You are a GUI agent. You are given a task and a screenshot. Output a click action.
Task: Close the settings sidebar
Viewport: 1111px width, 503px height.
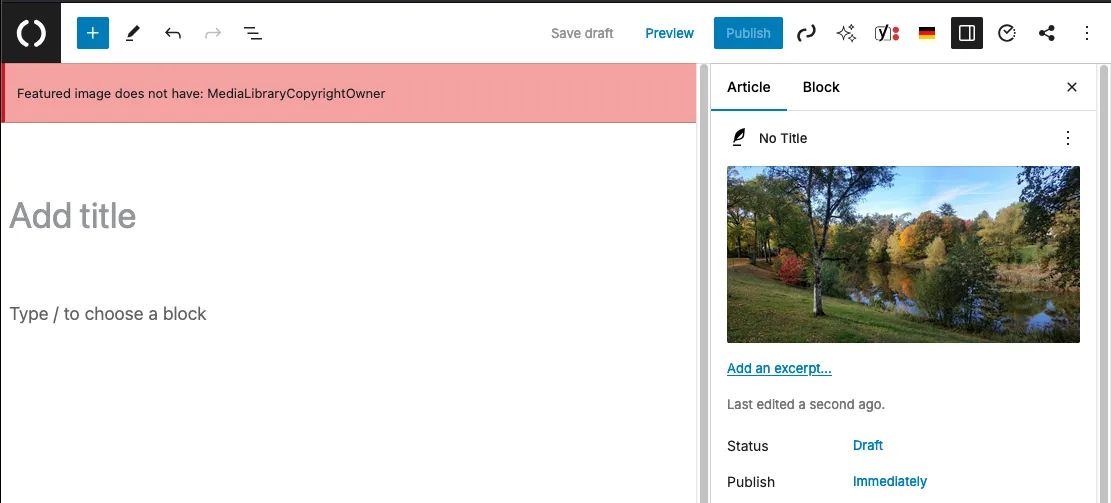click(x=1072, y=87)
